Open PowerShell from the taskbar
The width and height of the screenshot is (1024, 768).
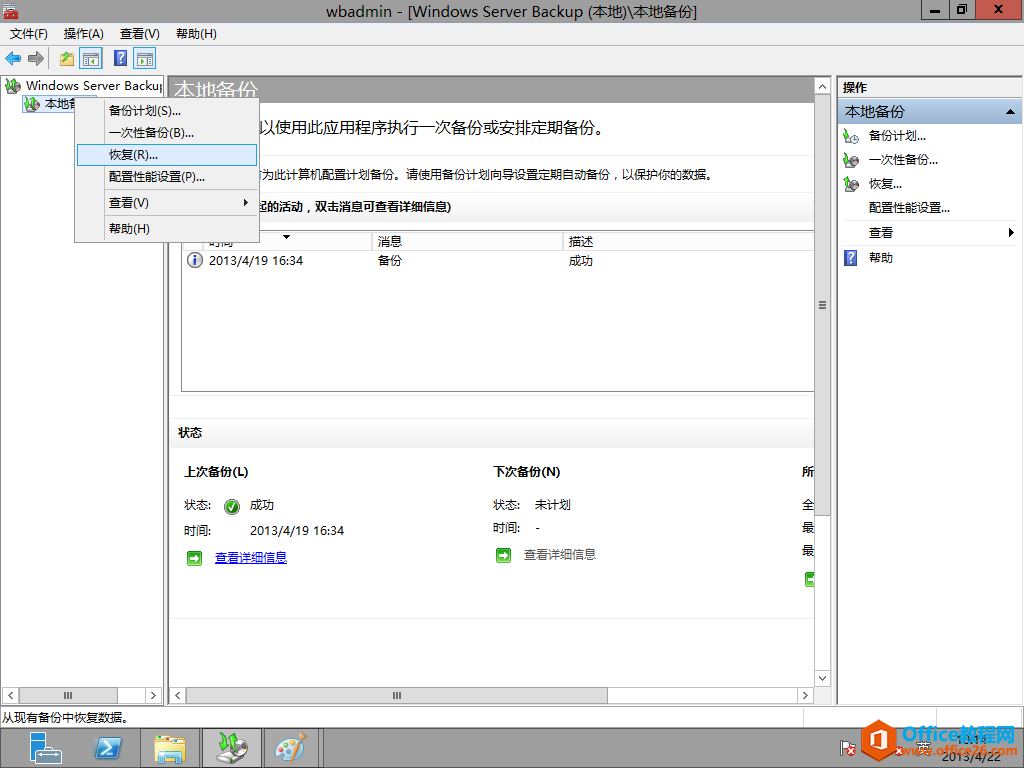click(x=108, y=747)
